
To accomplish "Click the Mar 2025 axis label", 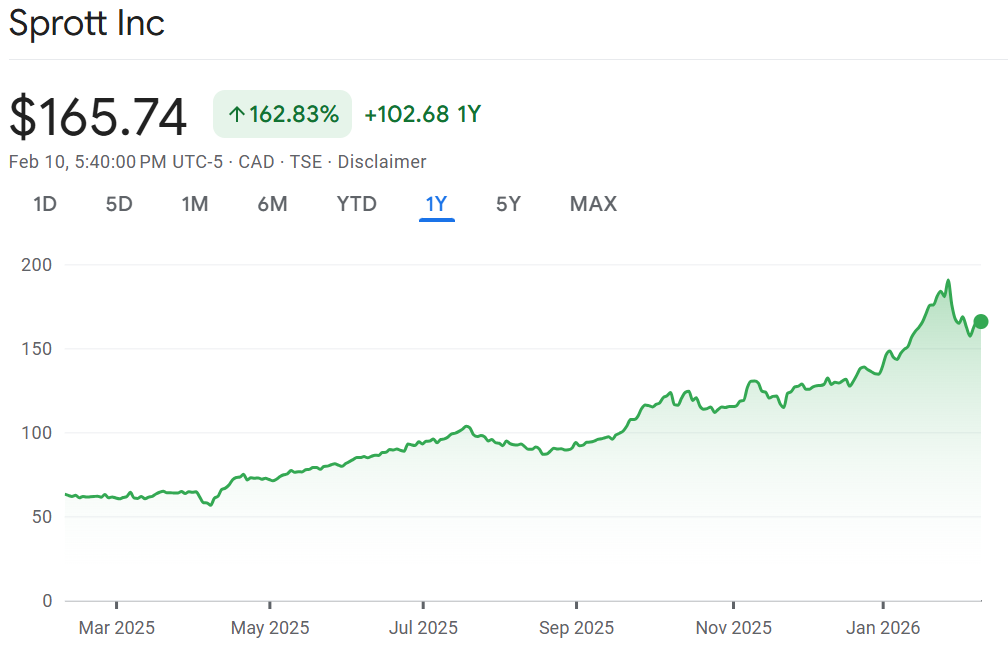I will [117, 628].
